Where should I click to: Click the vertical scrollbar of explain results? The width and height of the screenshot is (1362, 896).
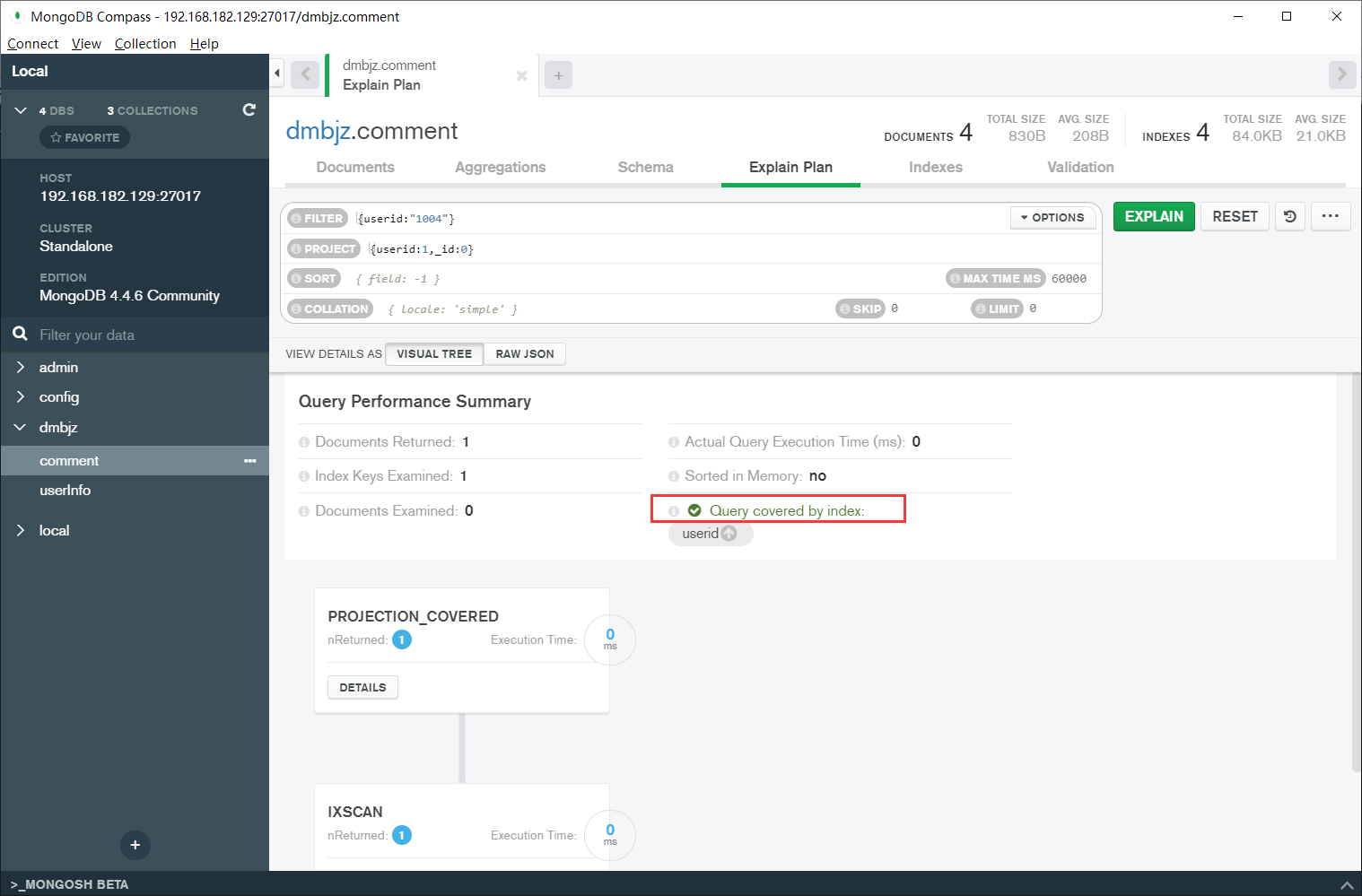(x=1357, y=574)
